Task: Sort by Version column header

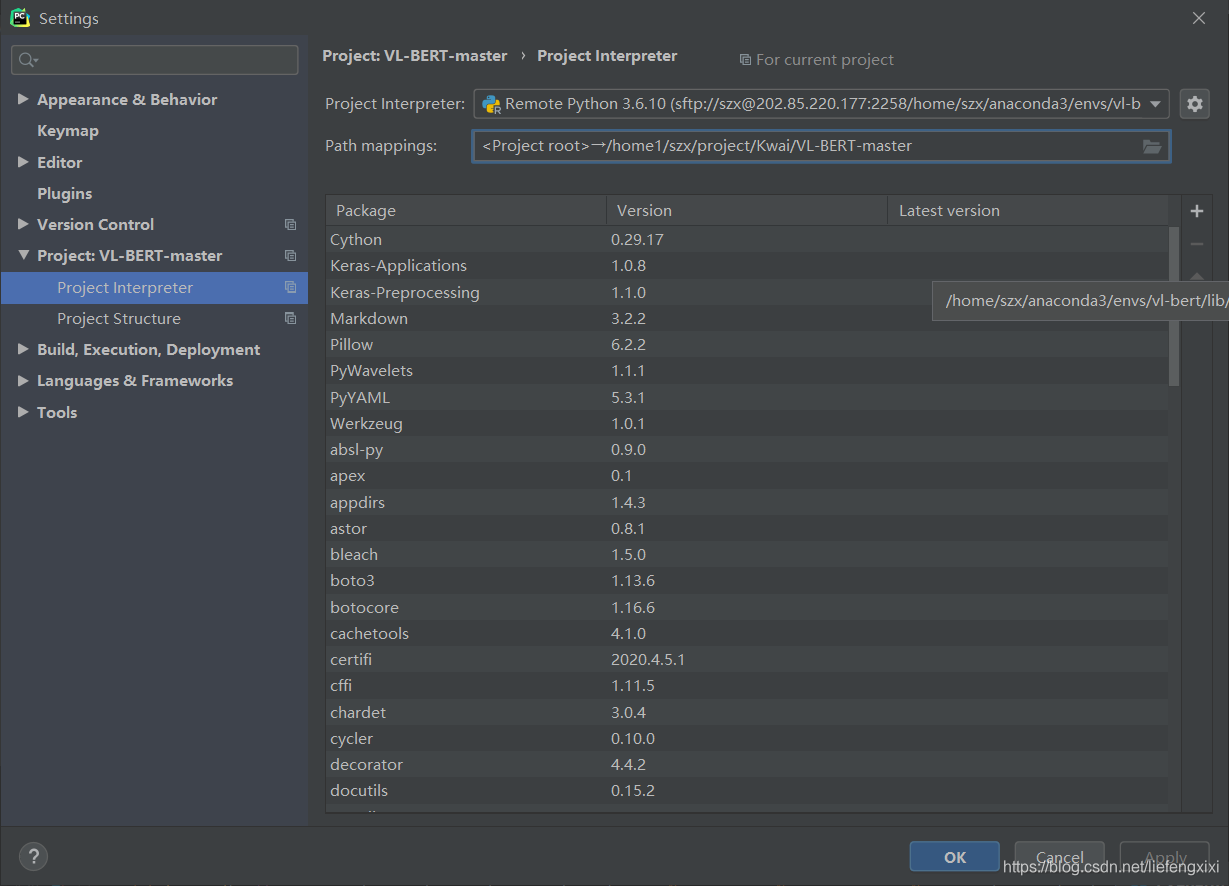Action: [x=747, y=211]
